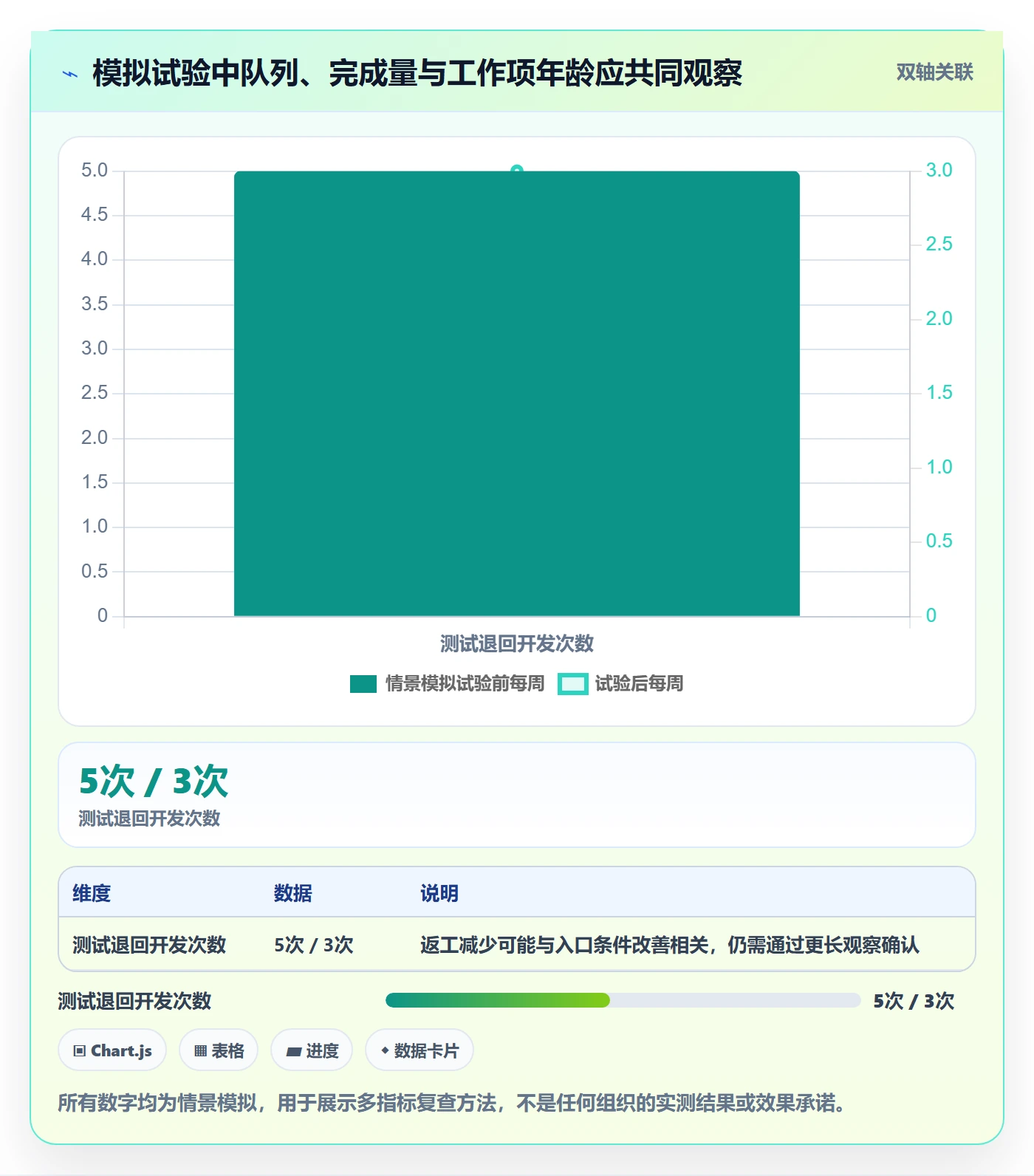Click the lightning bolt icon in the header
1034x1176 pixels.
tap(70, 74)
